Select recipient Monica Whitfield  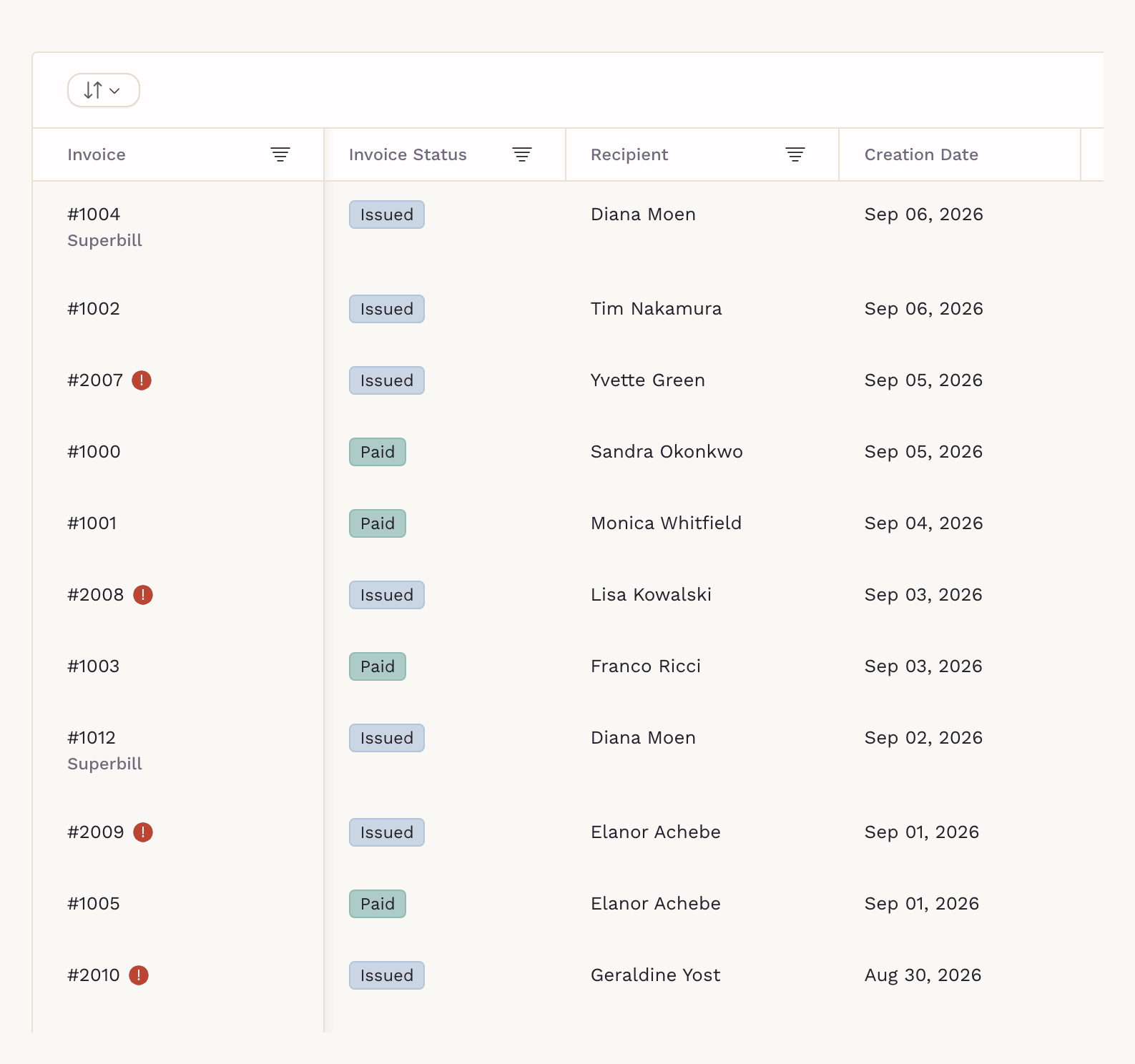(x=666, y=523)
